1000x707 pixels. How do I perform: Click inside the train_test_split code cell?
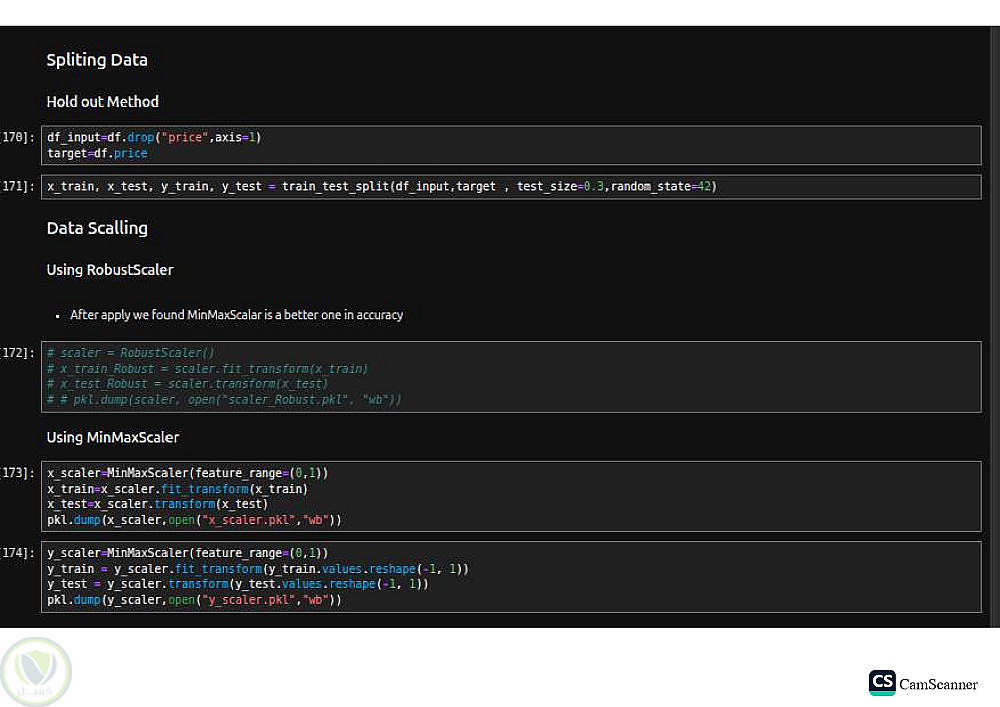(x=510, y=187)
